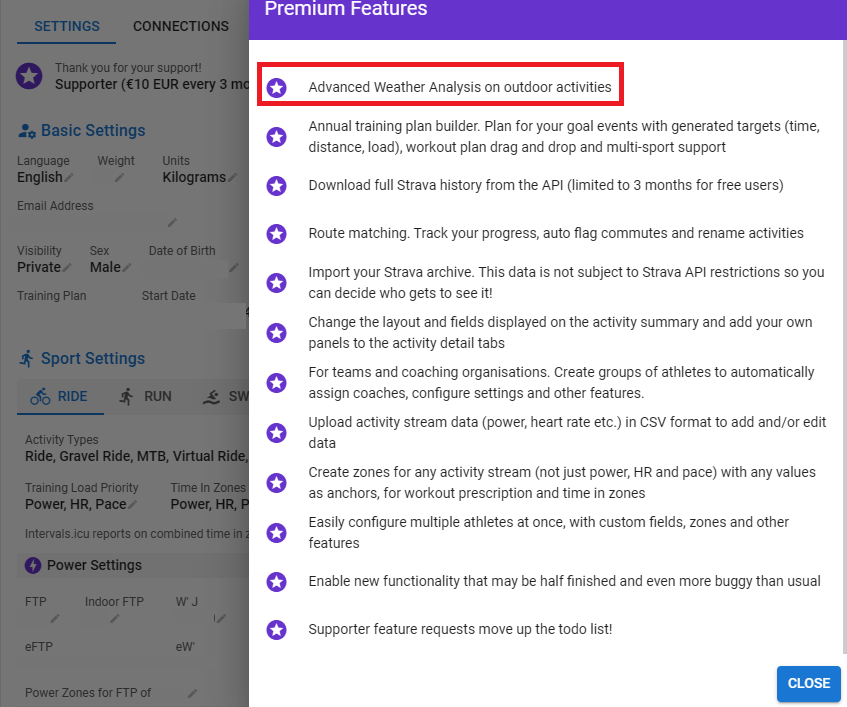
Task: Click the star icon beside Download full Strava history
Action: pyautogui.click(x=277, y=186)
